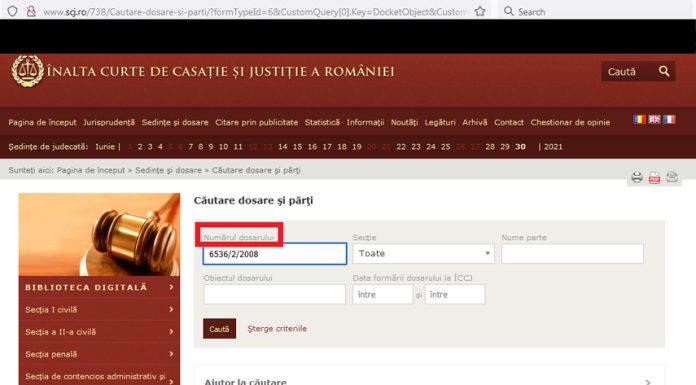Select court session day 14

pyautogui.click(x=283, y=147)
